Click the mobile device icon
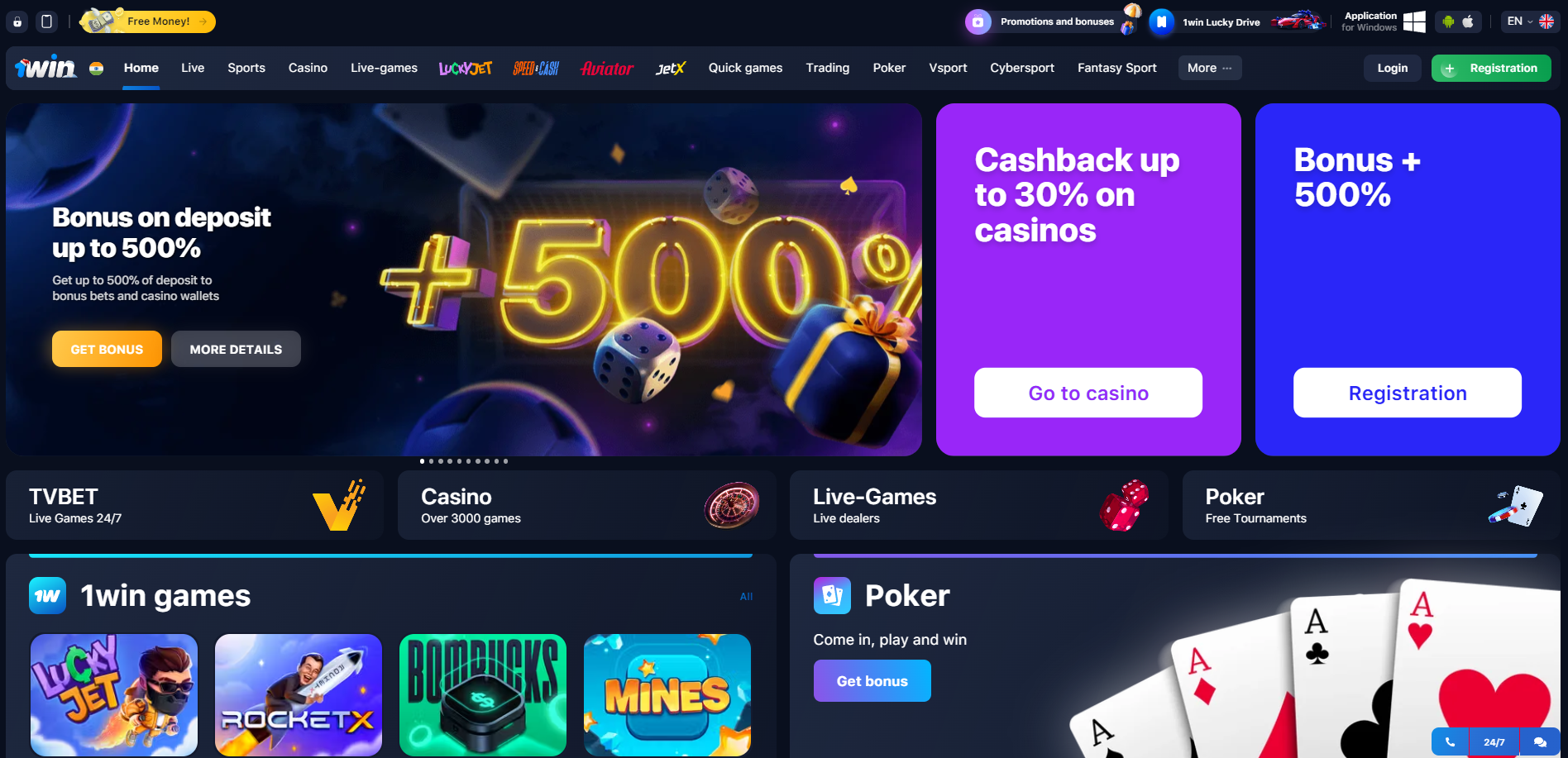Screen dimensions: 1568x758 (x=47, y=21)
